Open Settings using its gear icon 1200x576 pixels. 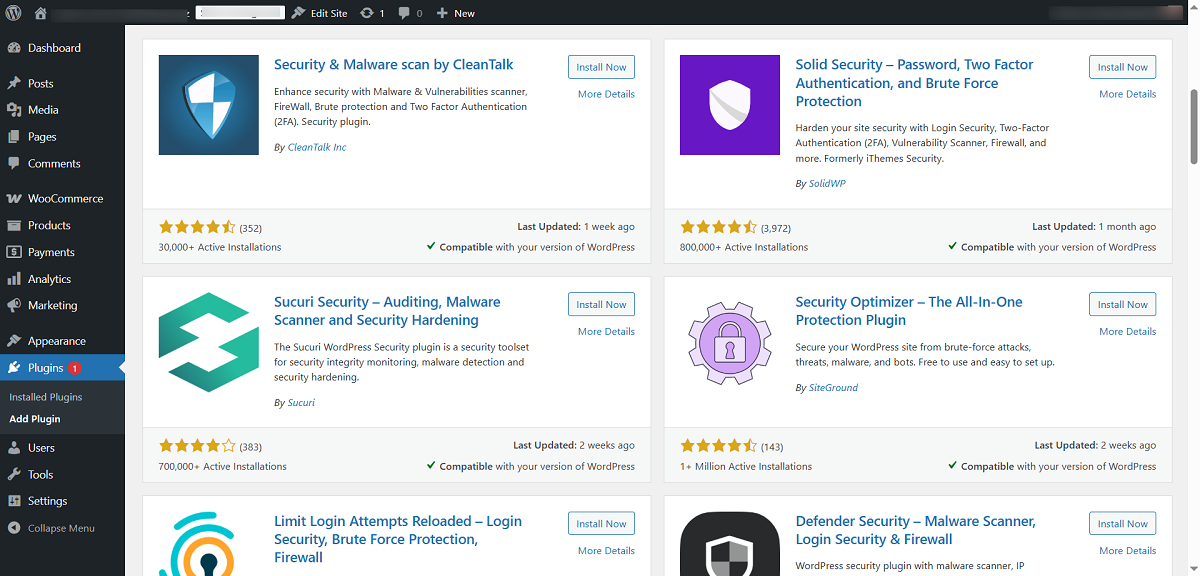[17, 501]
